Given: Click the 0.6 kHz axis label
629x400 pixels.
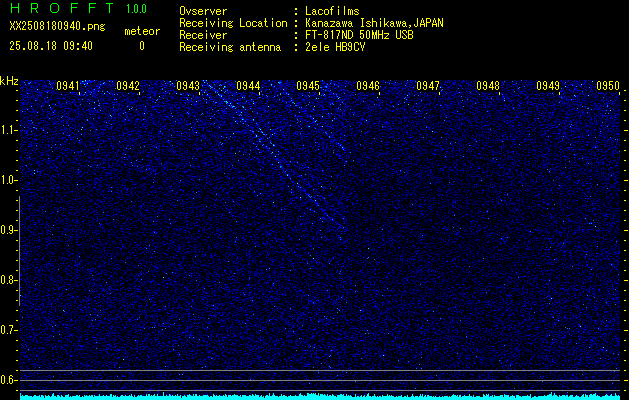Looking at the screenshot, I should [9, 380].
